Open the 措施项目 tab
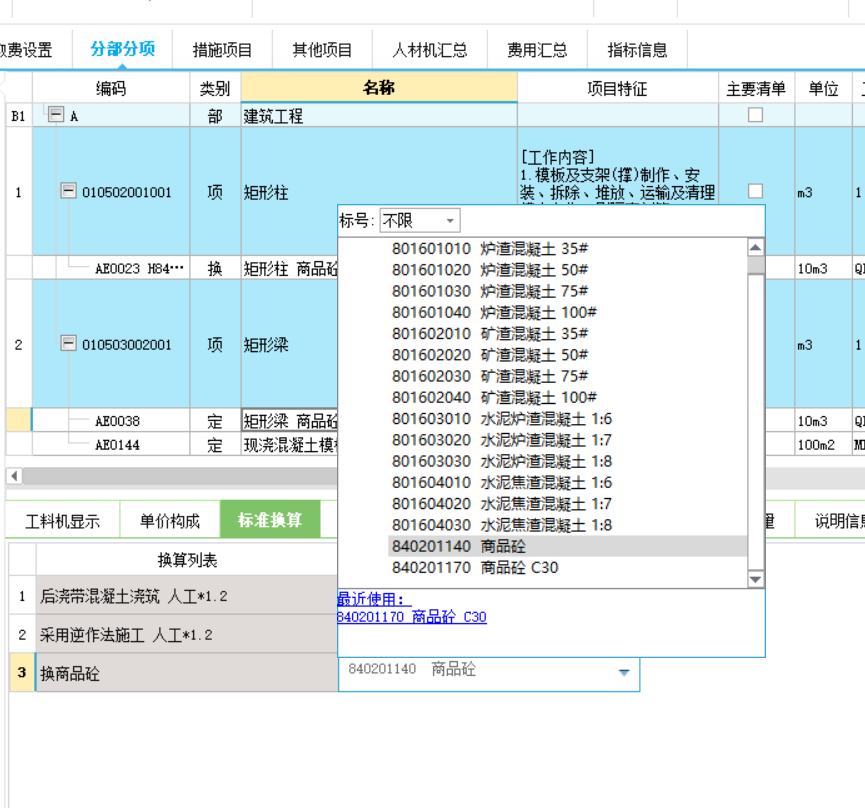The width and height of the screenshot is (865, 808). click(222, 50)
